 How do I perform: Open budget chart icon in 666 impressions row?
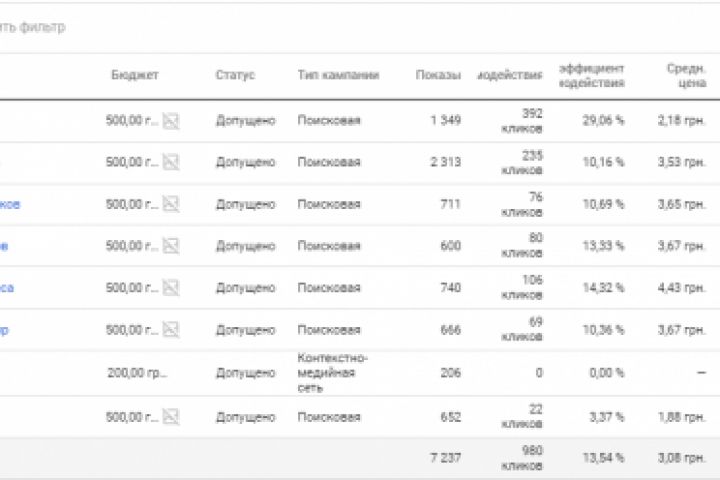171,330
